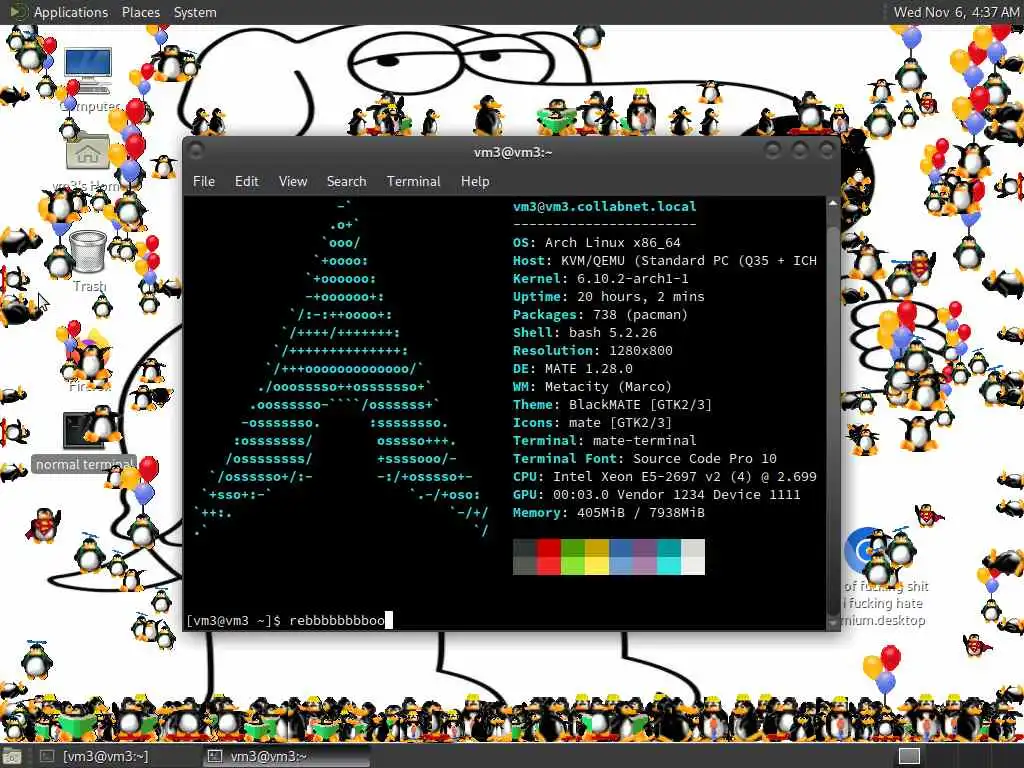Click the Resolution: 1280x800 line
The width and height of the screenshot is (1024, 768).
pos(592,351)
